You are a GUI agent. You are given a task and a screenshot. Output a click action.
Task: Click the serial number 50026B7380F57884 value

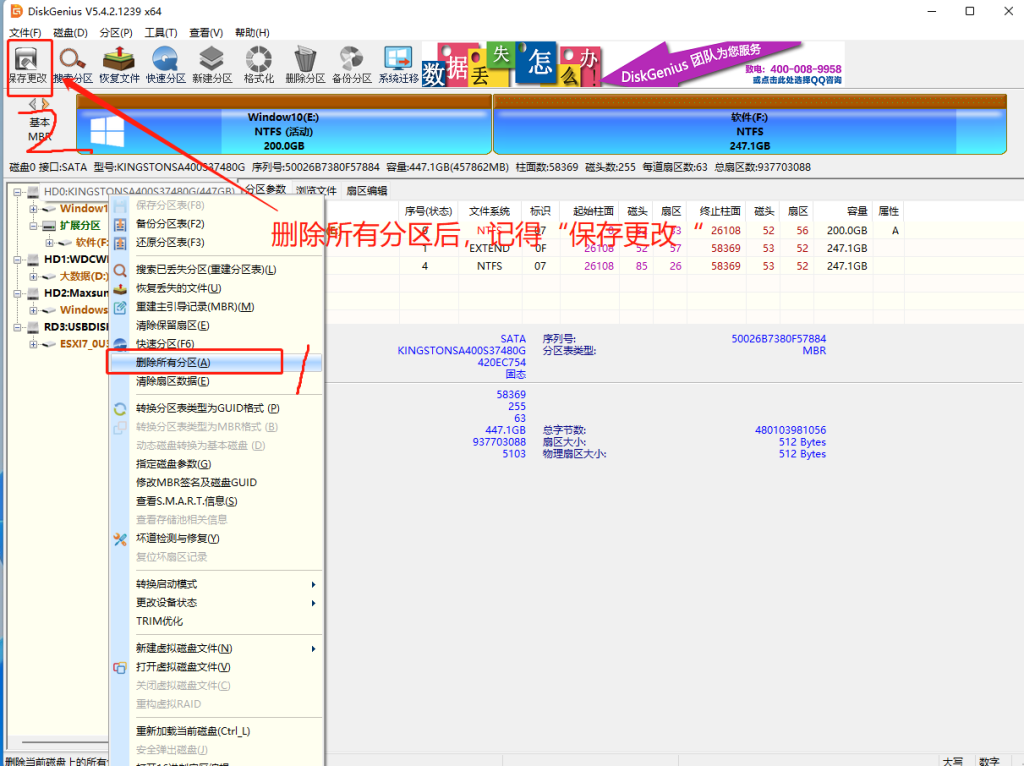[778, 339]
